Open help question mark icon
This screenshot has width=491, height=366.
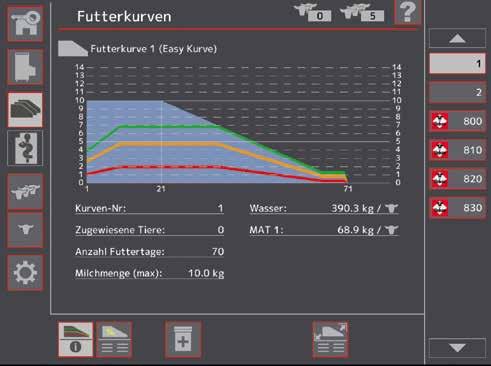408,12
